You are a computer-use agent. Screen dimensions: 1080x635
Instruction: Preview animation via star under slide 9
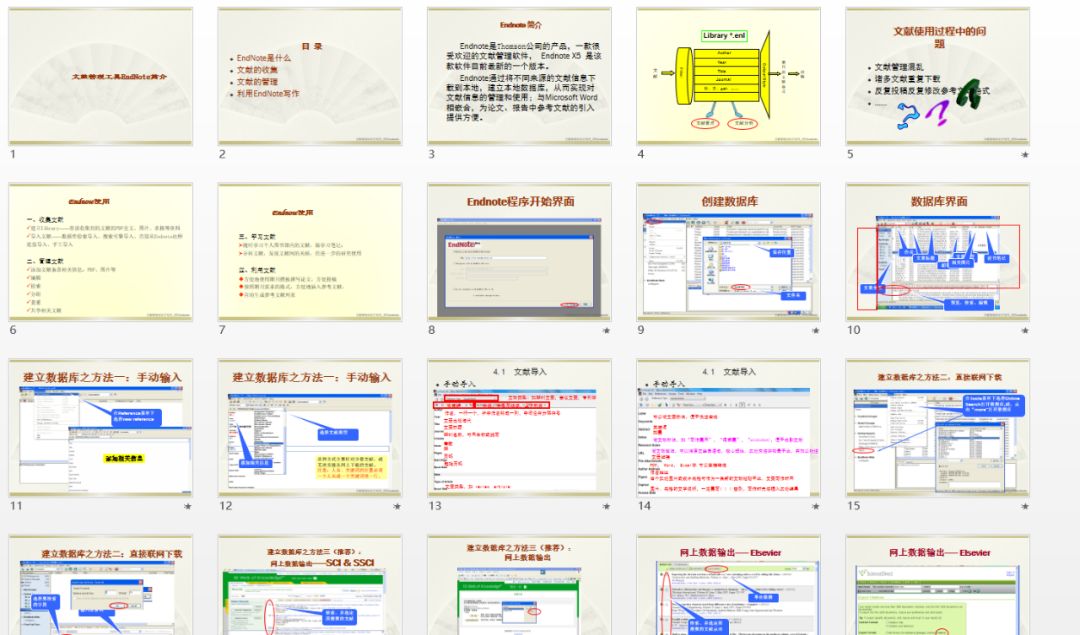coord(816,331)
